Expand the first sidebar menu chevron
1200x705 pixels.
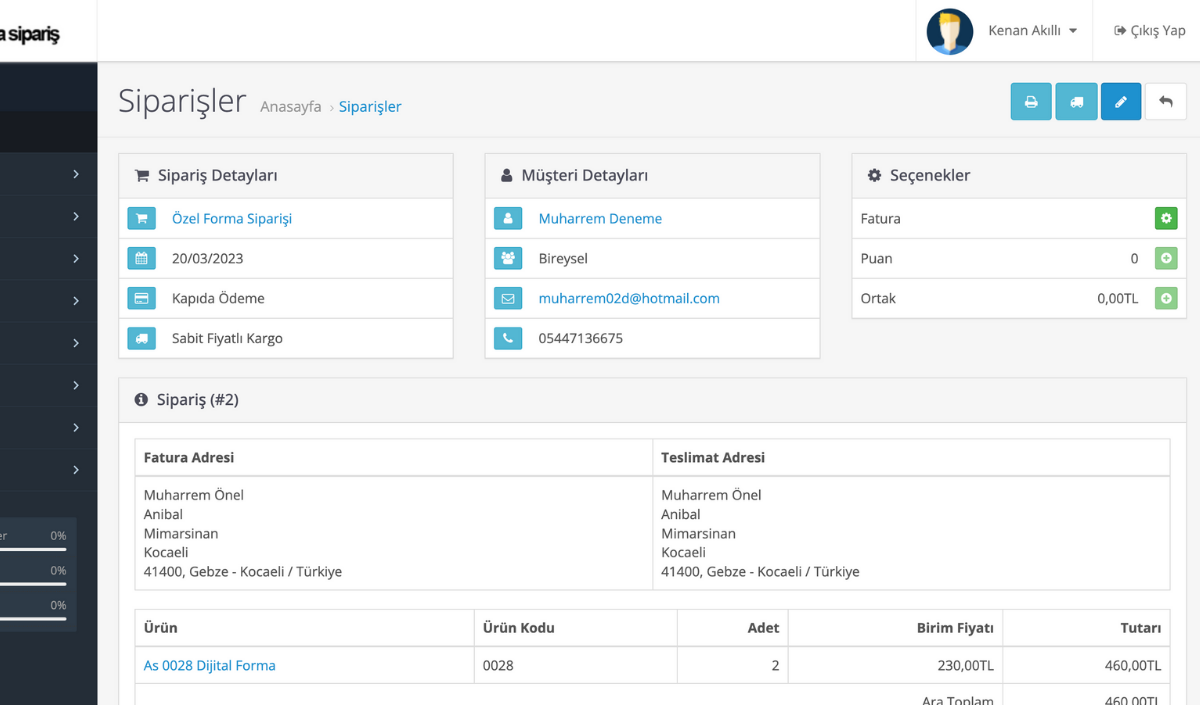(76, 174)
